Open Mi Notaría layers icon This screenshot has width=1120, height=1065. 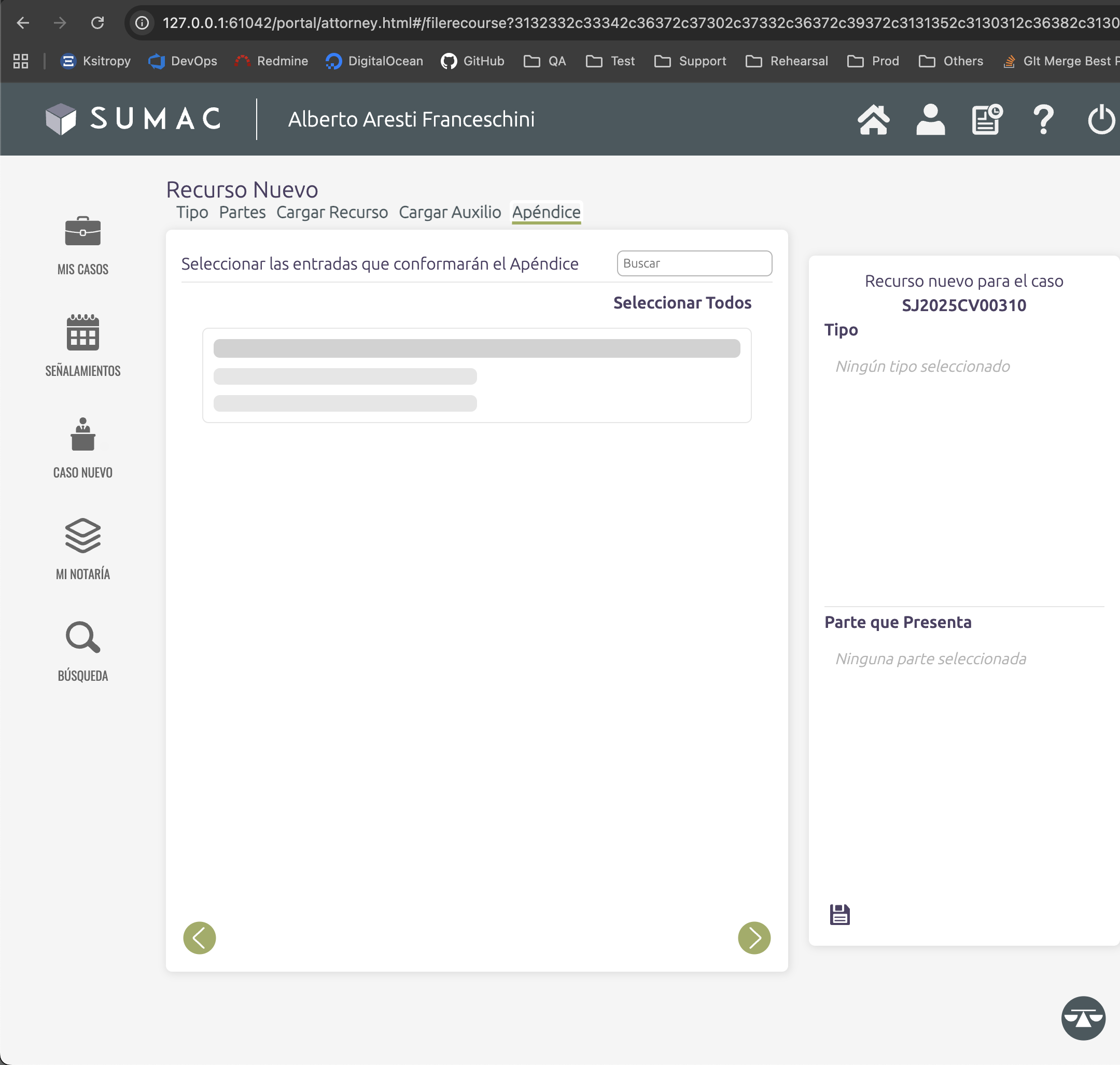click(x=83, y=536)
